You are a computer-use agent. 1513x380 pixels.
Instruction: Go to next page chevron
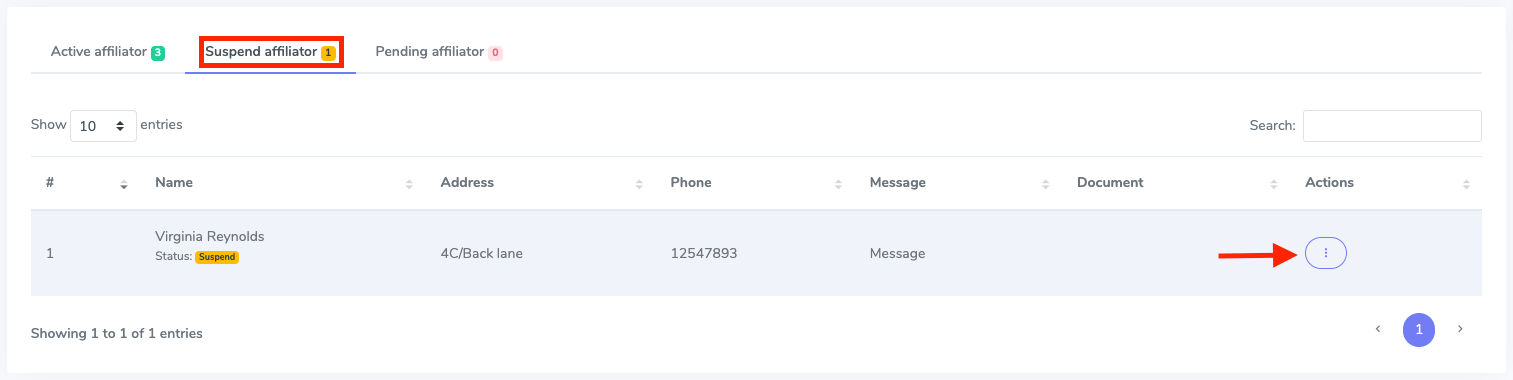click(1459, 329)
